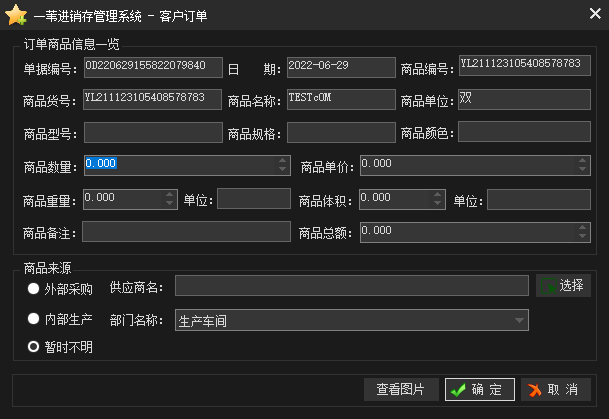Decrease 商品体积 with the down arrow

[437, 203]
